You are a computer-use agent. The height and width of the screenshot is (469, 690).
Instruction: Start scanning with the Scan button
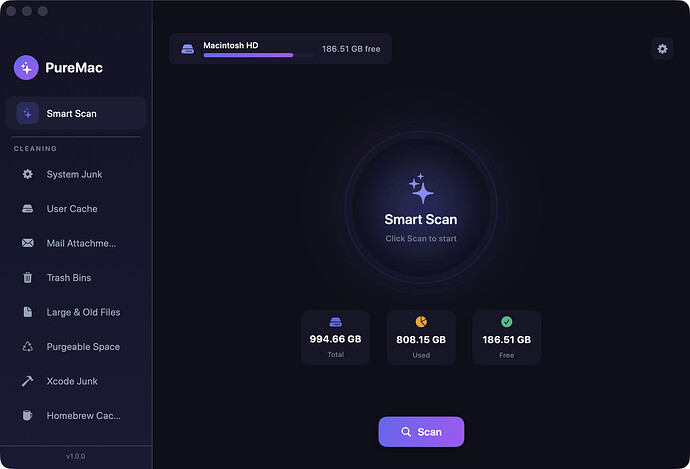point(421,432)
